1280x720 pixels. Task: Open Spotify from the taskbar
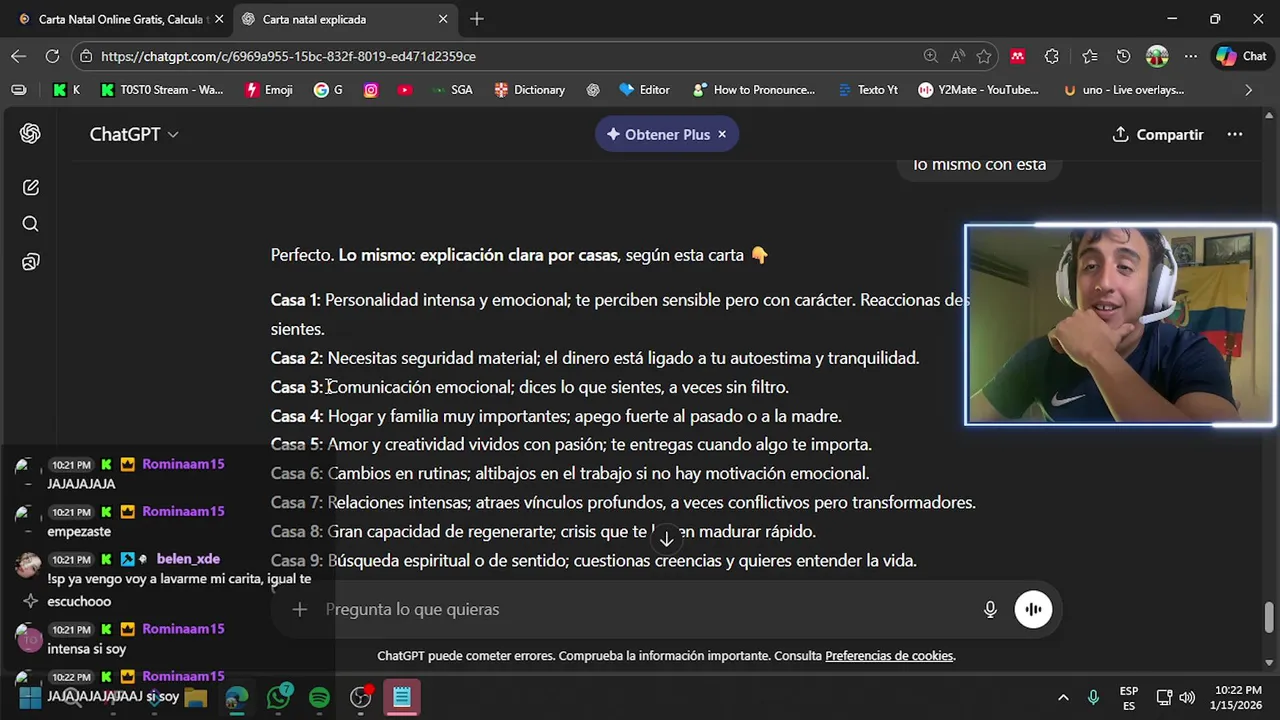coord(319,697)
